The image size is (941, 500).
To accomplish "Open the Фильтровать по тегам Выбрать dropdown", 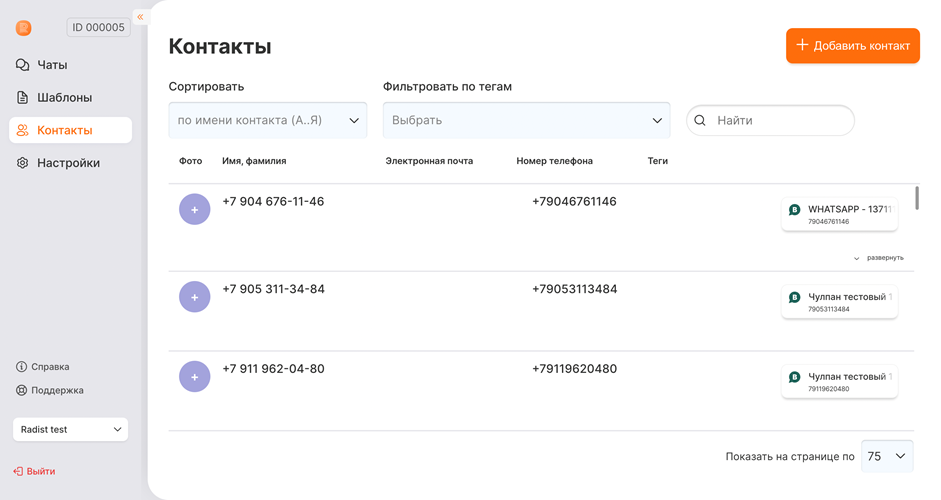I will 526,120.
